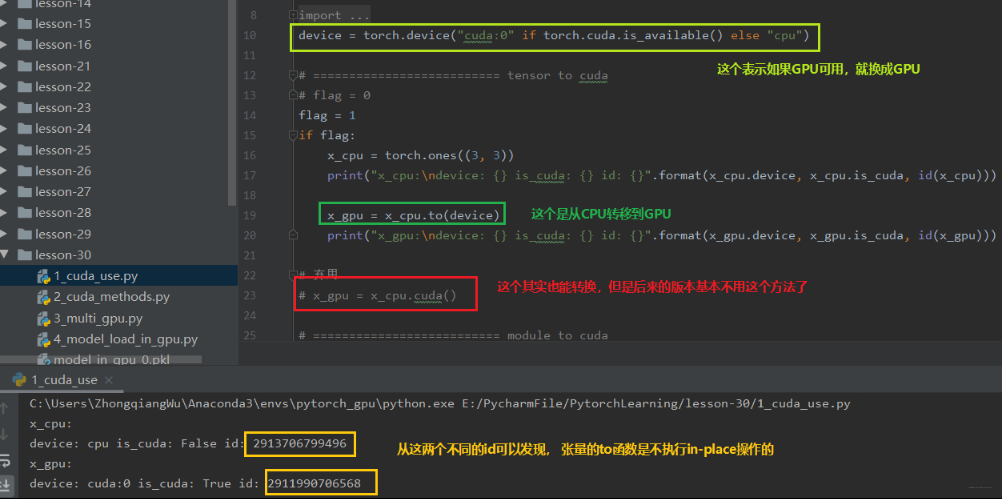Click the print("x_gpu:...") code line
Viewport: 1002px width, 499px height.
(x=662, y=236)
